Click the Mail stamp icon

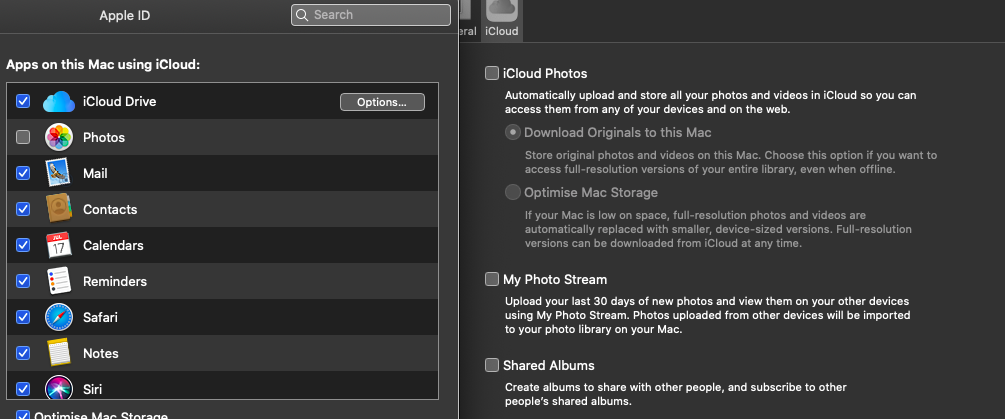click(59, 173)
